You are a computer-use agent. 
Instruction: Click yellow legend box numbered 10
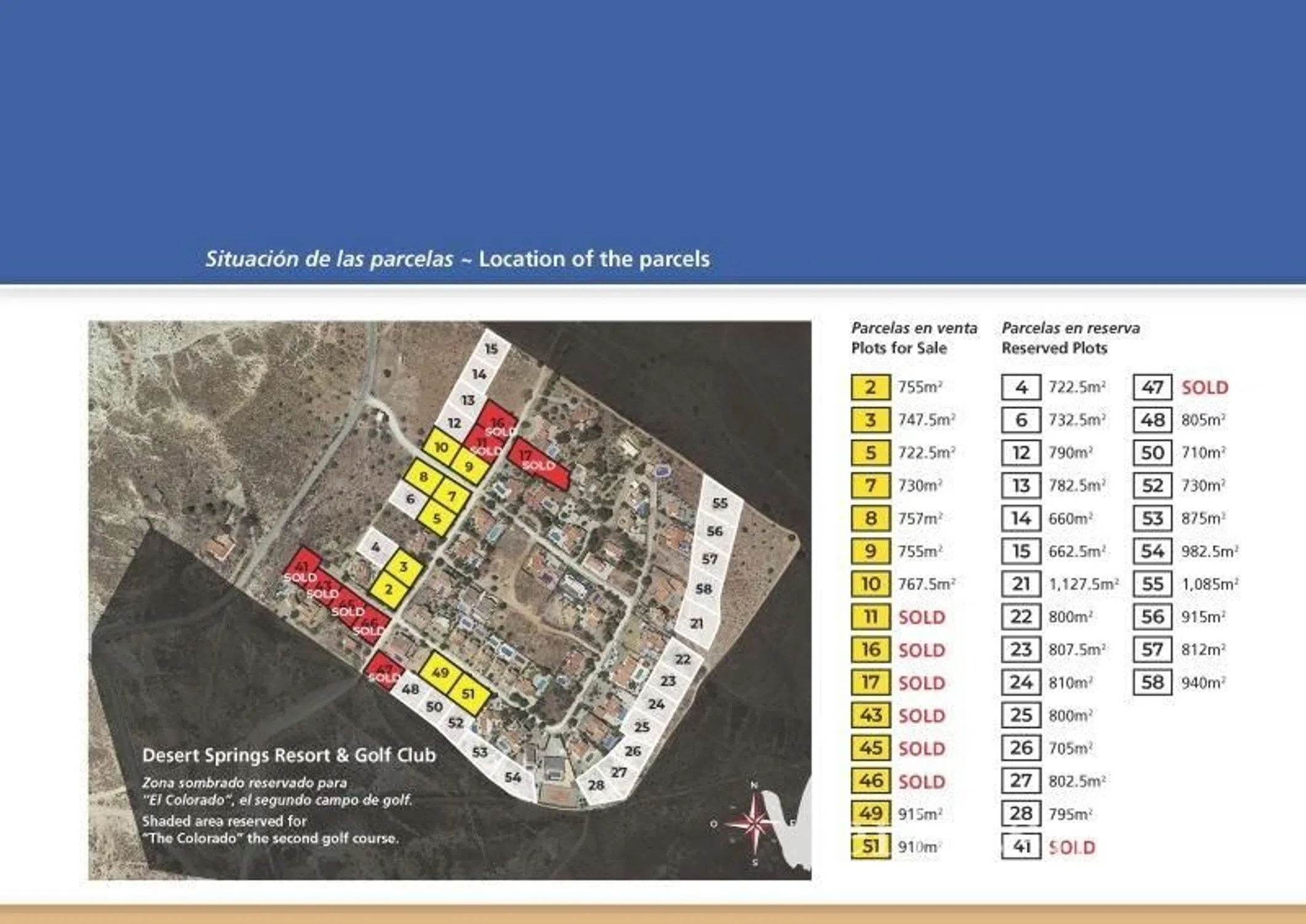pos(870,584)
